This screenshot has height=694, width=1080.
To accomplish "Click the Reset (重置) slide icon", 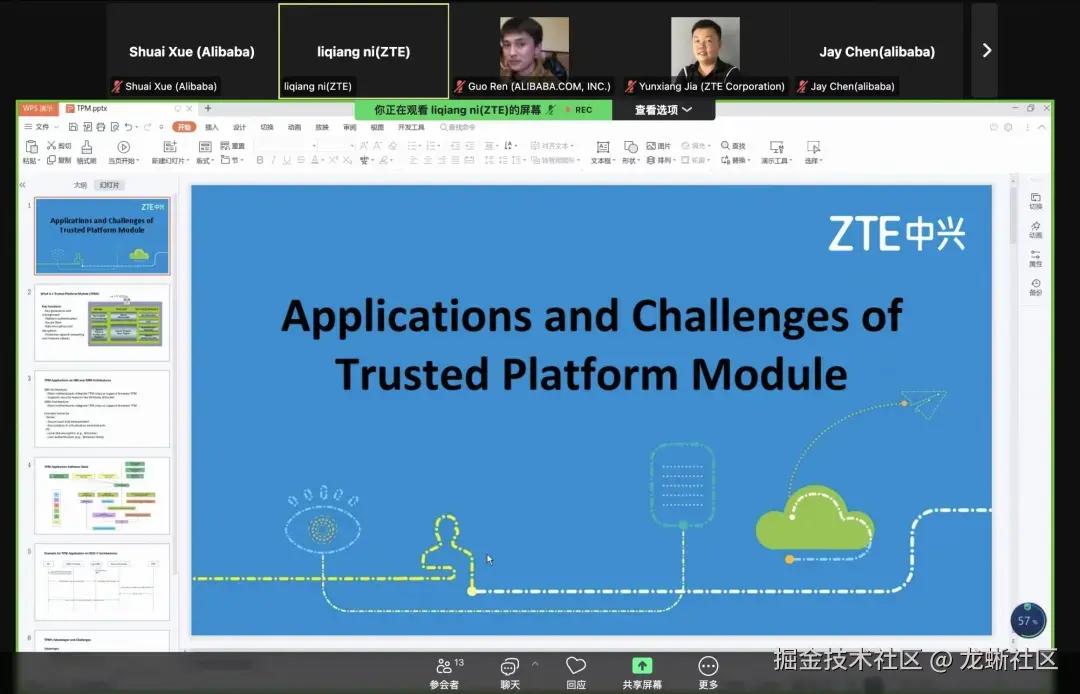I will pos(225,146).
